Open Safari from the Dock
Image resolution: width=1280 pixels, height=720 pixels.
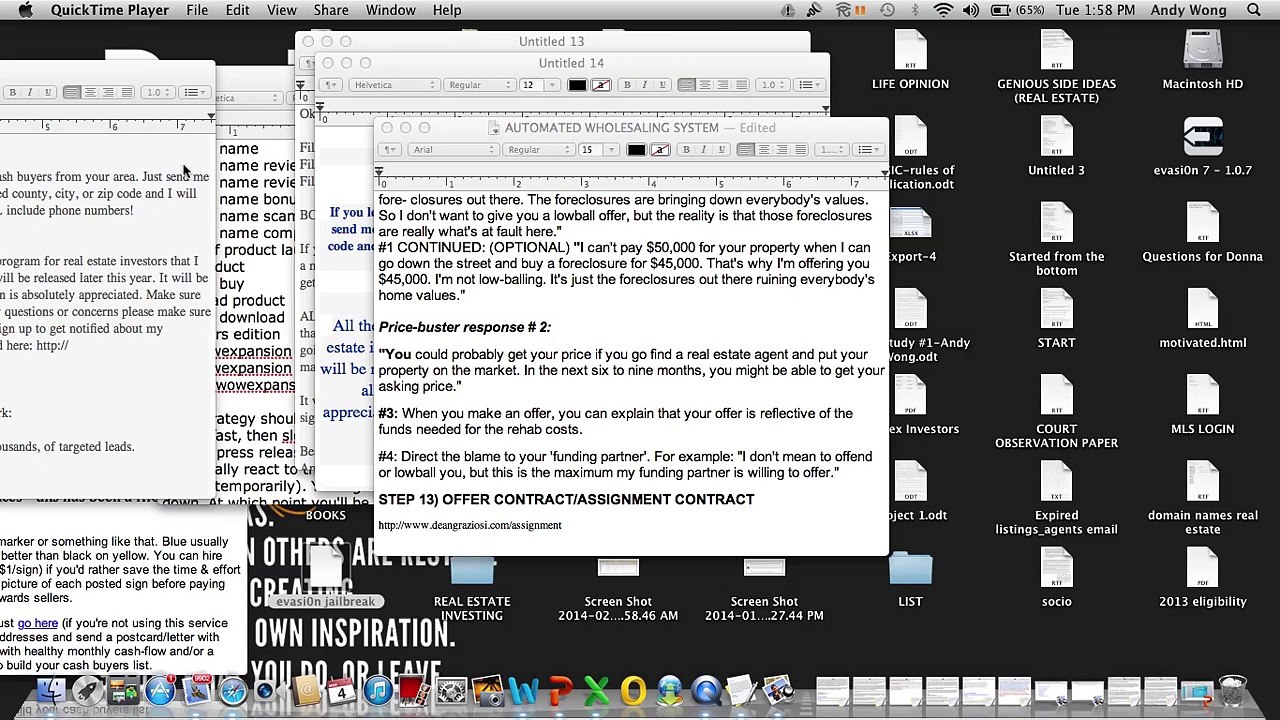point(233,691)
